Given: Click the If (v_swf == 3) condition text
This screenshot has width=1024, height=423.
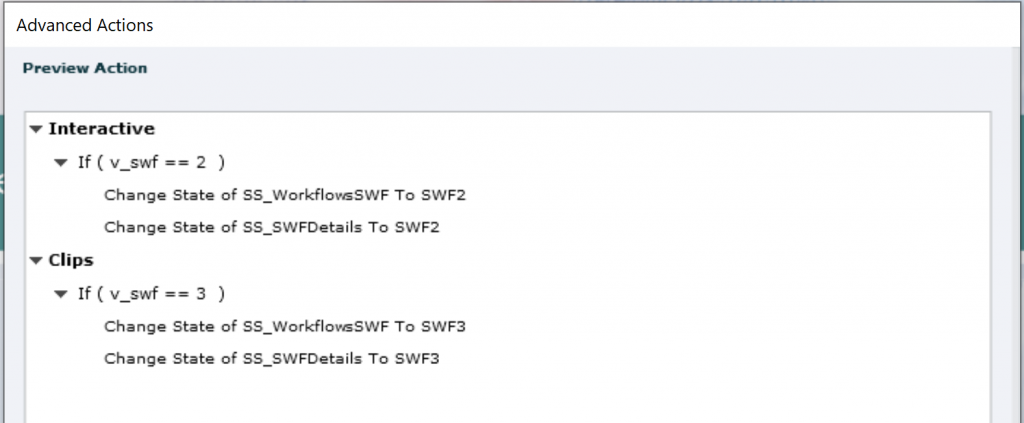Looking at the screenshot, I should tap(151, 294).
